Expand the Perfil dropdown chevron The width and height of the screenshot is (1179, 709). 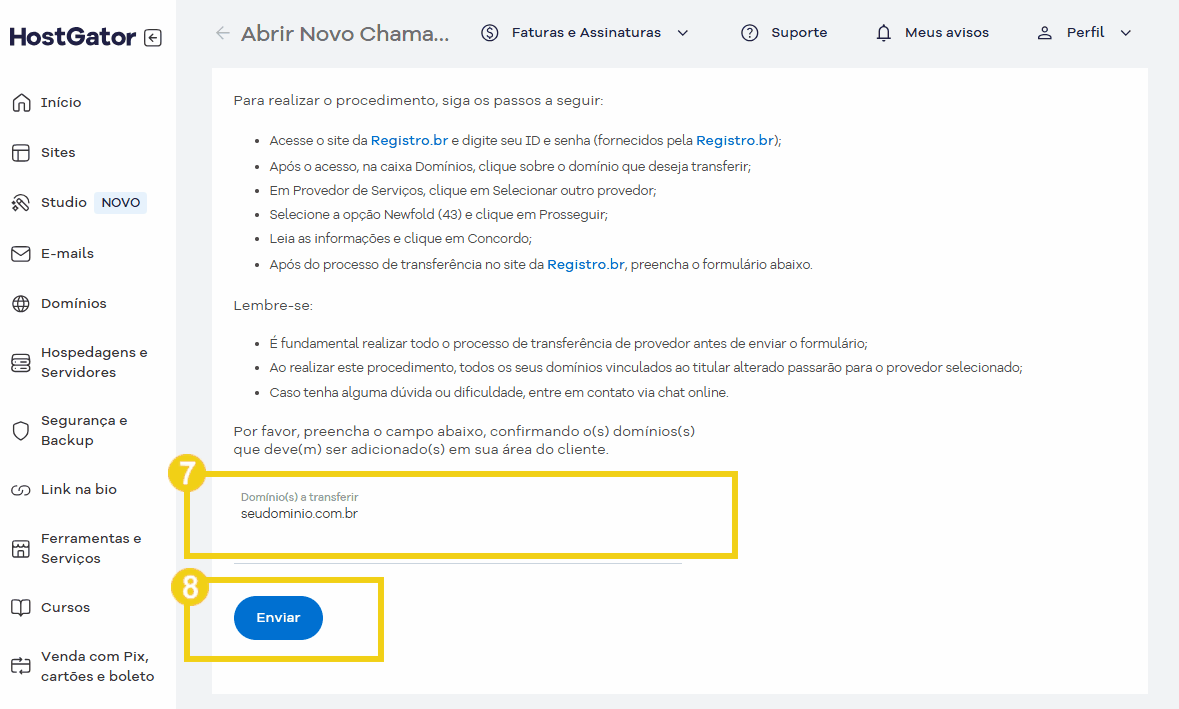(1126, 33)
